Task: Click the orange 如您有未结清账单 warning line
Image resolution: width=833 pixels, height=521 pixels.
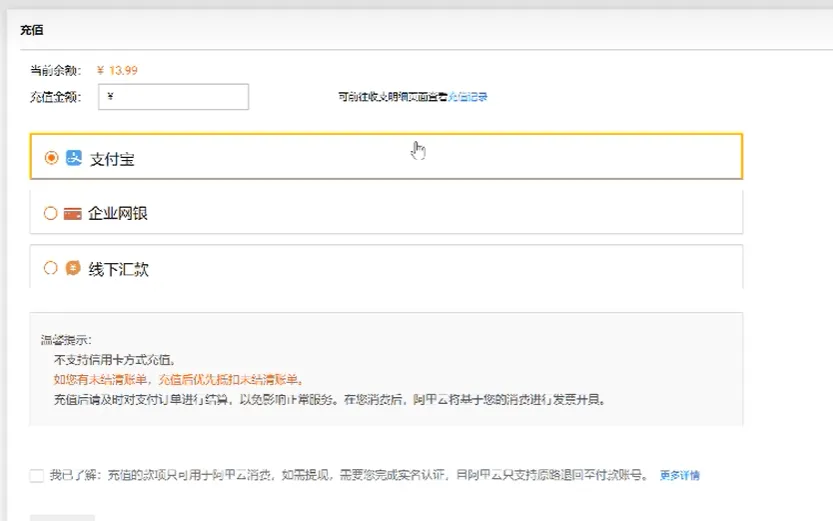Action: (178, 380)
